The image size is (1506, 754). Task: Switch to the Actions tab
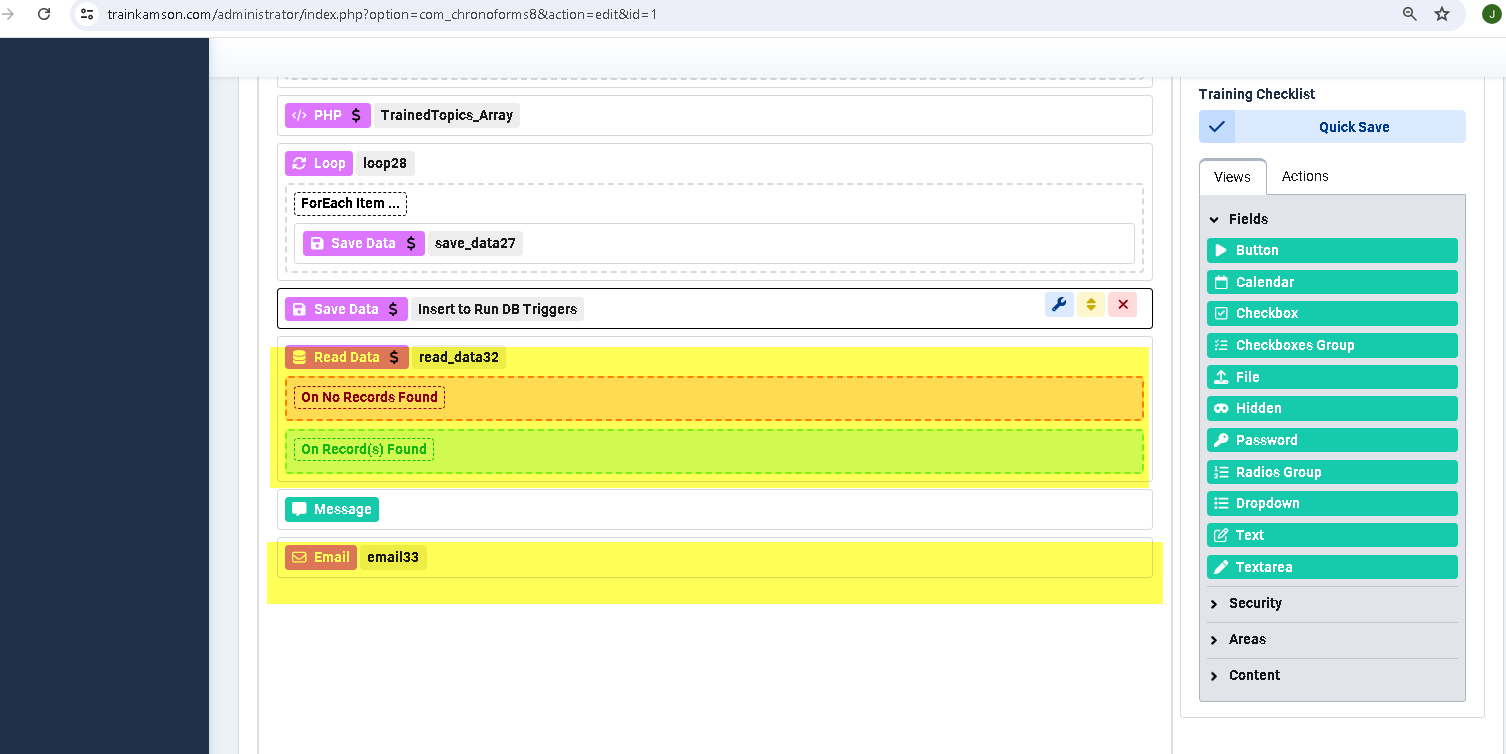pyautogui.click(x=1305, y=176)
